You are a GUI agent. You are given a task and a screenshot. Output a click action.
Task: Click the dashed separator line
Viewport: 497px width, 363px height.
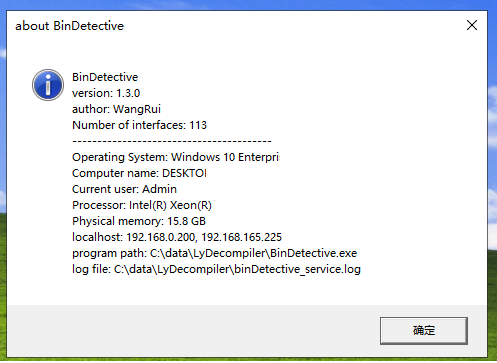[x=172, y=141]
